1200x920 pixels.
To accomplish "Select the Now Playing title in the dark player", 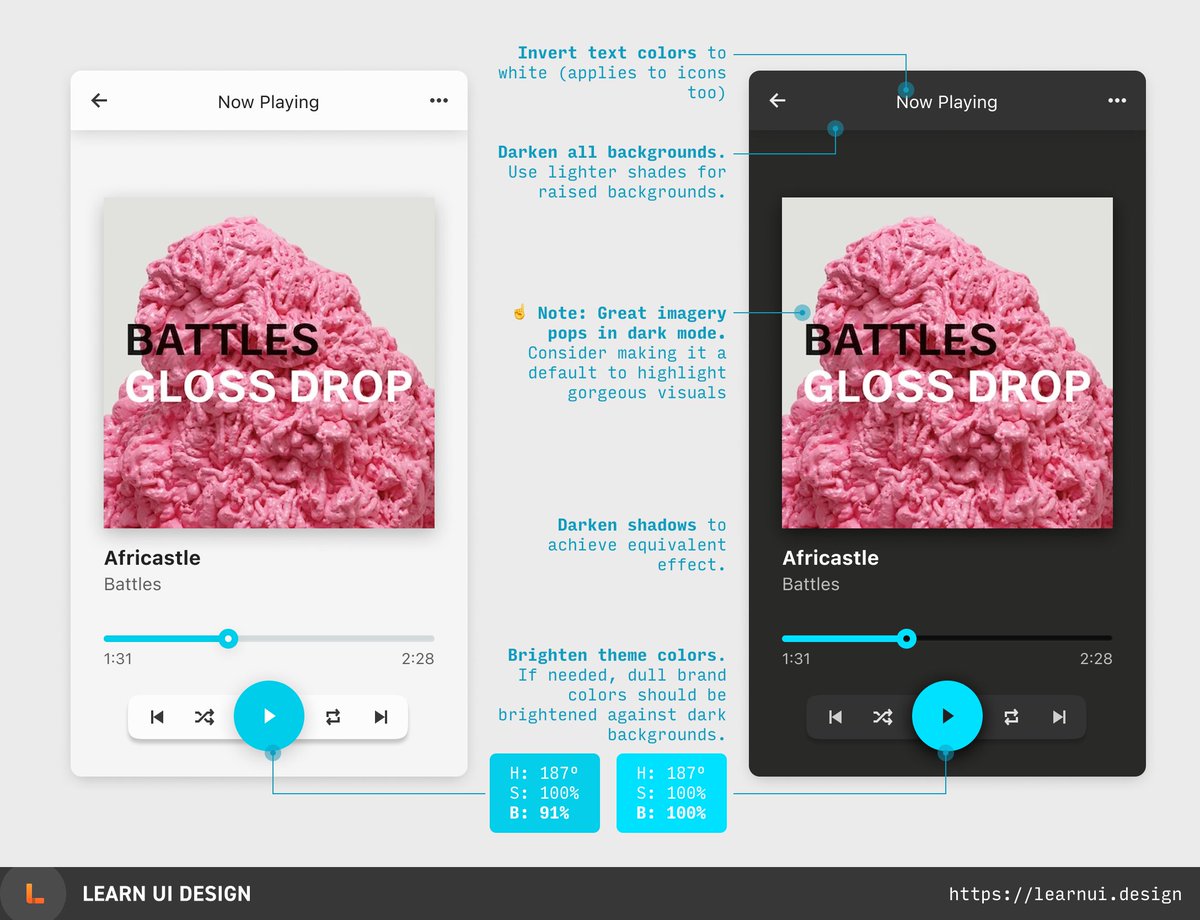I will click(x=946, y=101).
